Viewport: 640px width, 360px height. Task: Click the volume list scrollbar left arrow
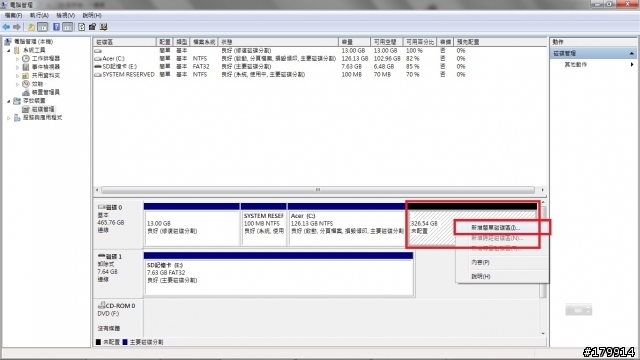pyautogui.click(x=97, y=190)
